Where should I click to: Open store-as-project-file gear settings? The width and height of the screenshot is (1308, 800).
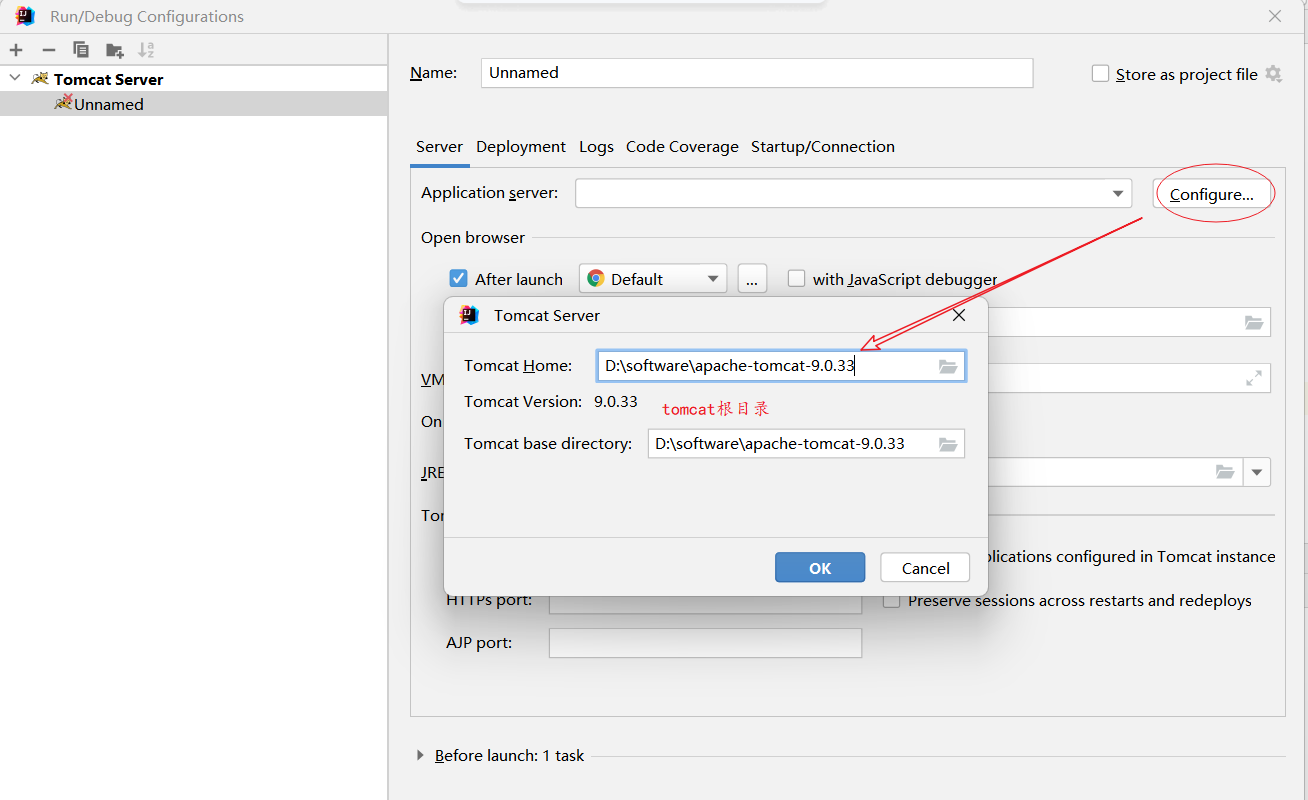[x=1273, y=74]
